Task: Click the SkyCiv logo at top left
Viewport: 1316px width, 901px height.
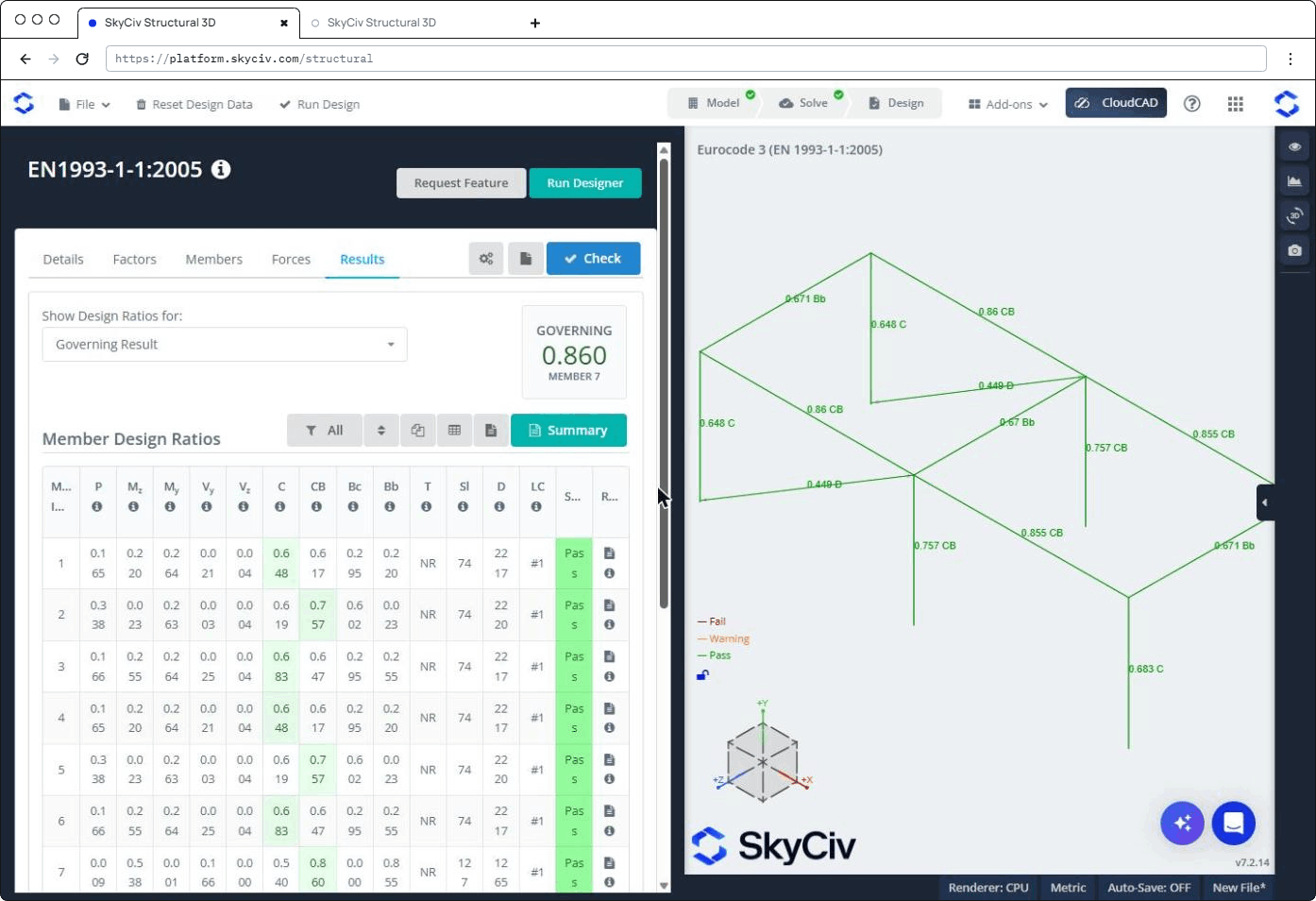Action: click(x=24, y=104)
